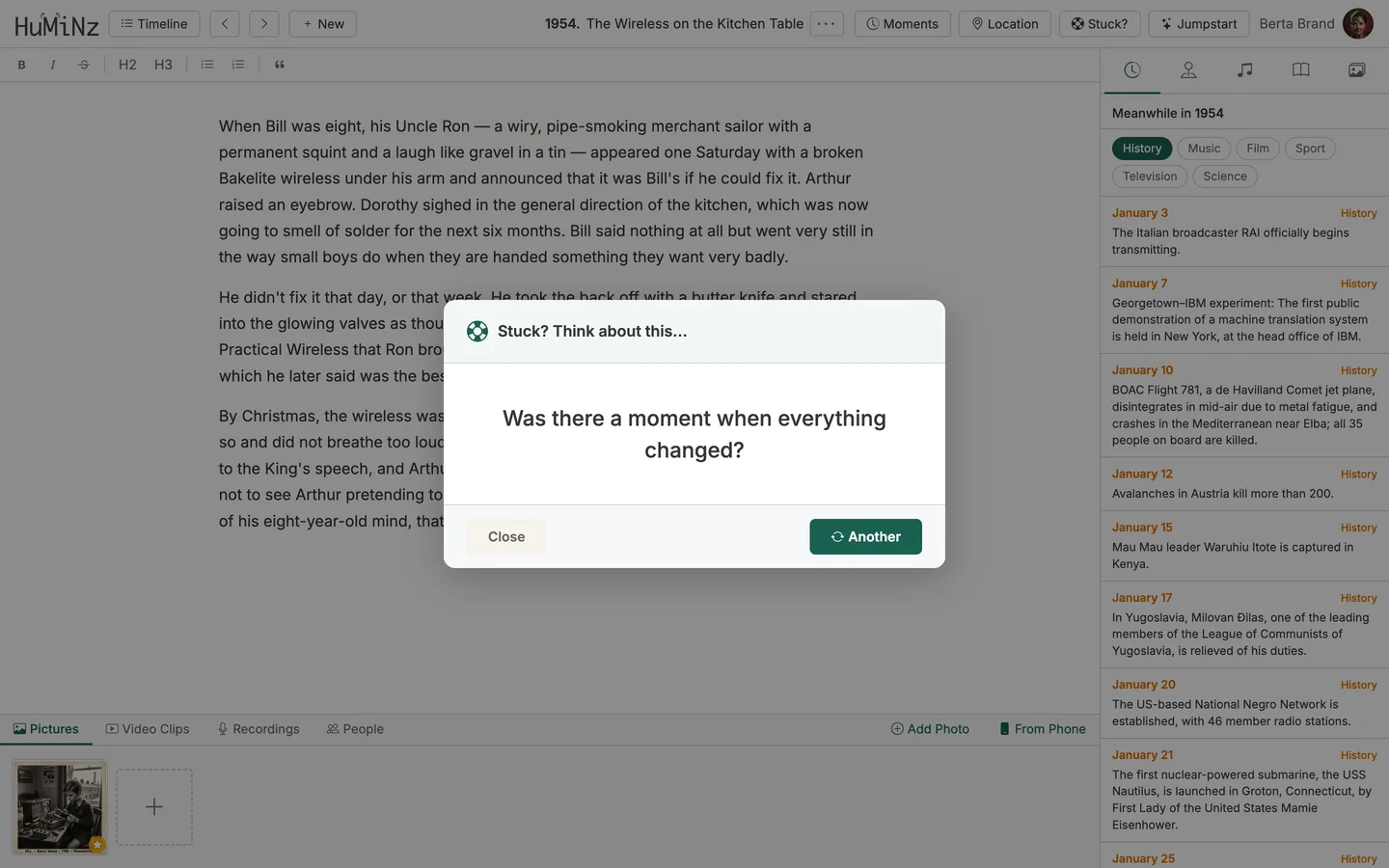Open the Moments panel

coord(903,24)
